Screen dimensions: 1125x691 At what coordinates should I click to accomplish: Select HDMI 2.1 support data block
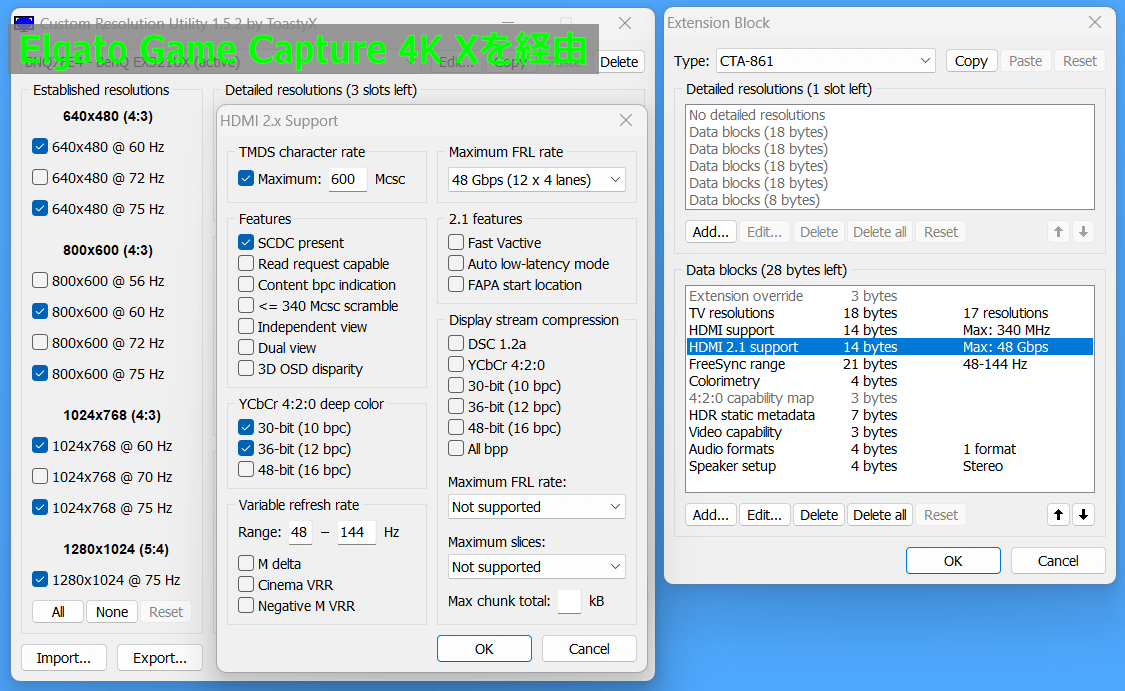[890, 347]
